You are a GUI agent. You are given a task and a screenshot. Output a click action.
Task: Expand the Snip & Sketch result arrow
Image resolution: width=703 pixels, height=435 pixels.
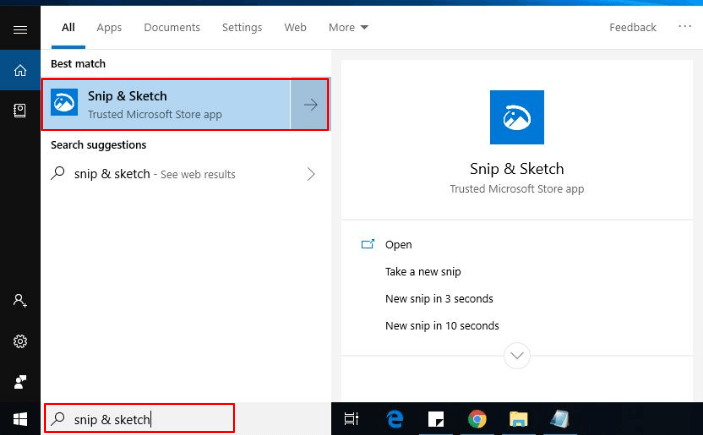pos(310,105)
